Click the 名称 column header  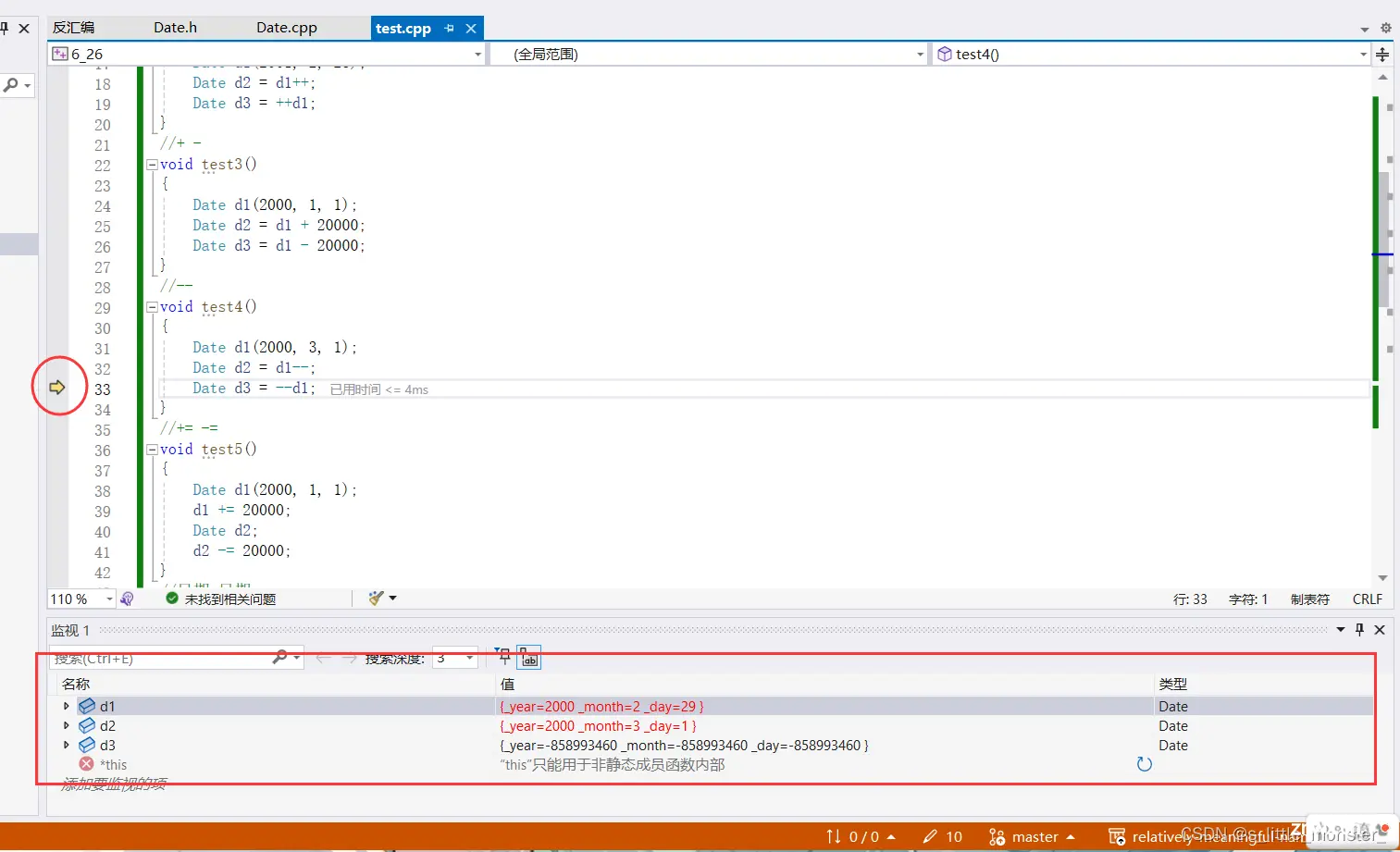click(x=76, y=685)
